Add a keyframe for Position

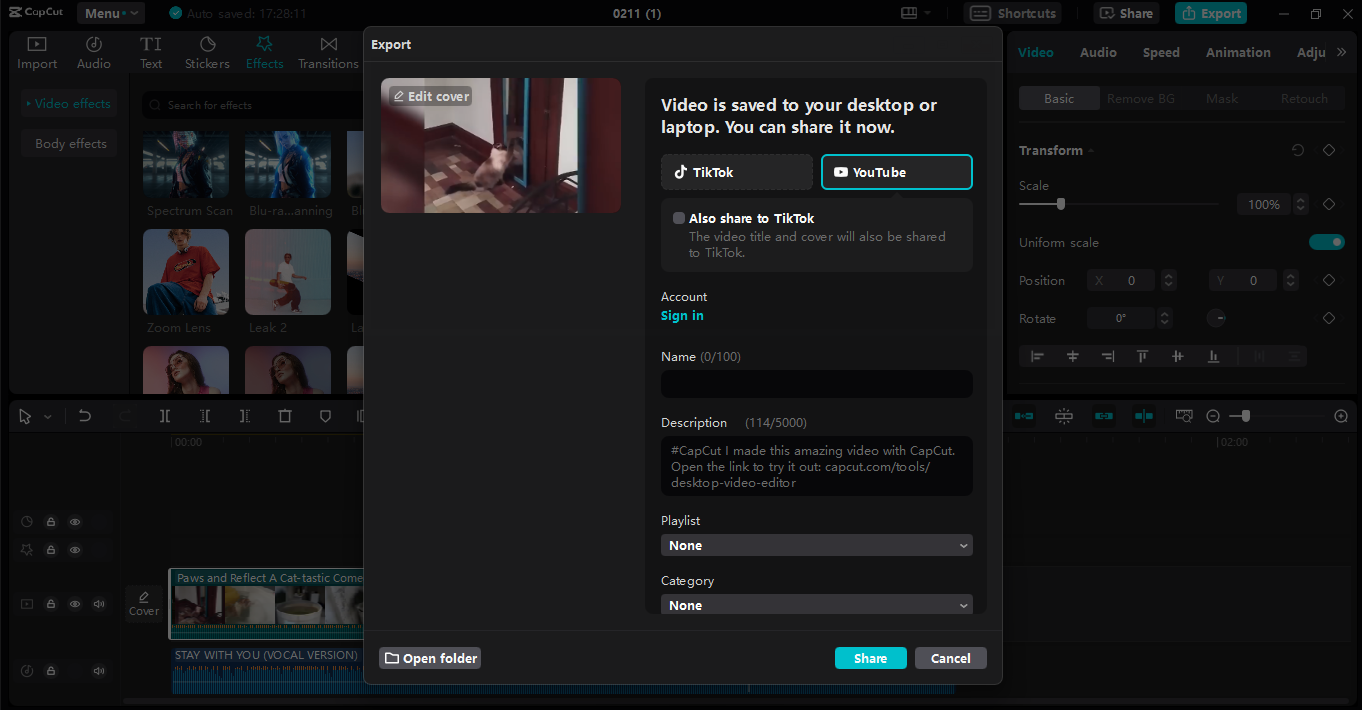pos(1329,281)
